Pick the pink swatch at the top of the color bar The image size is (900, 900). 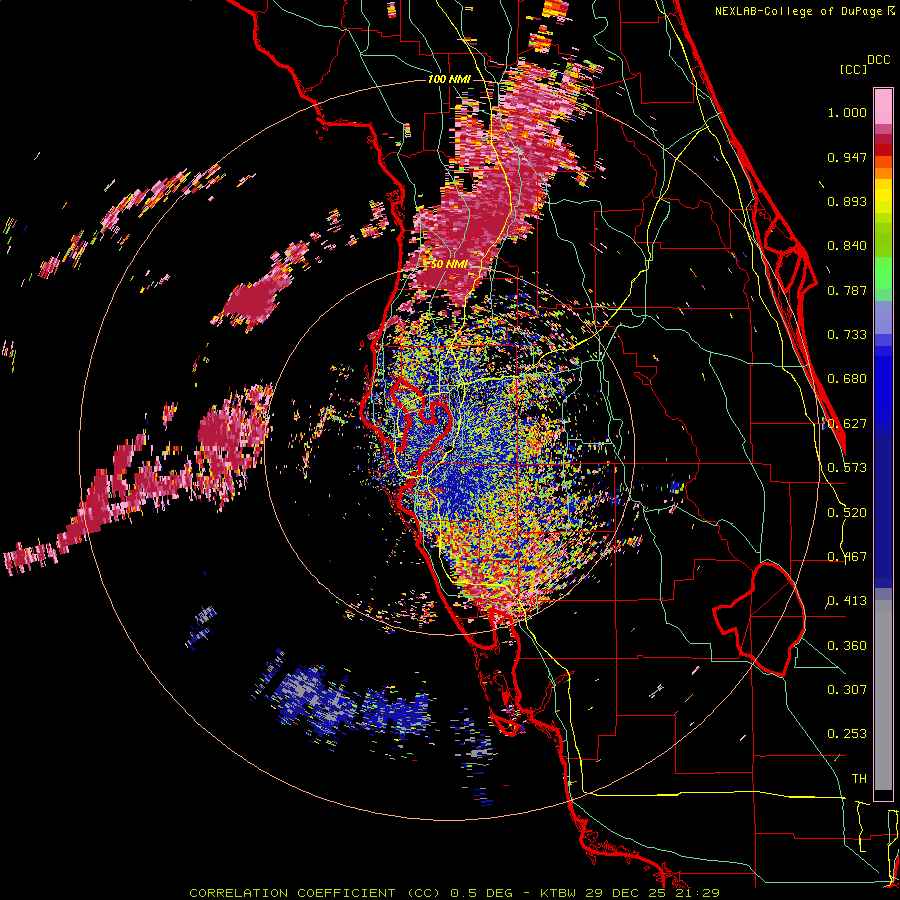pyautogui.click(x=883, y=106)
